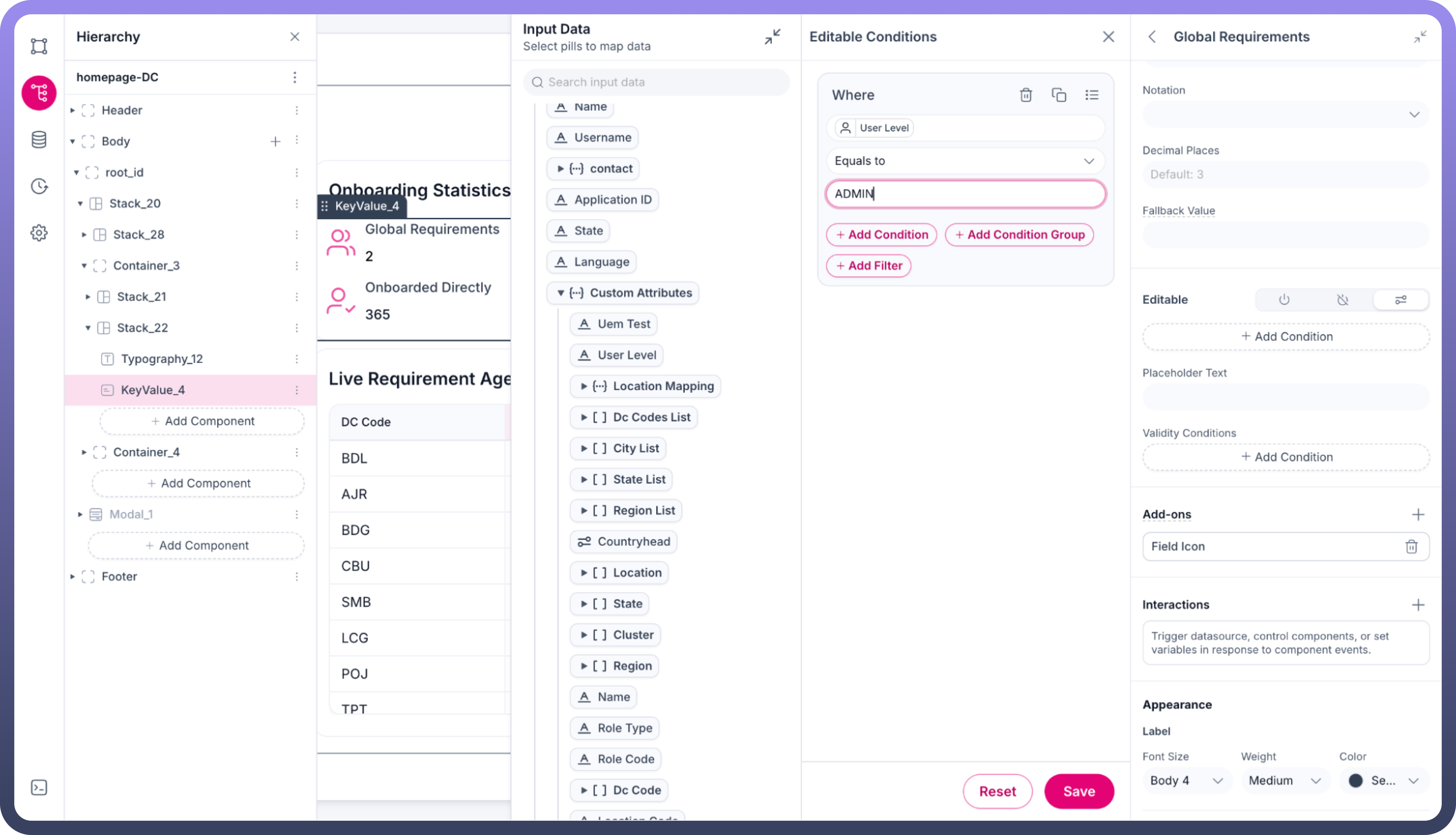1456x835 pixels.
Task: Open the history clock icon in the sidebar
Action: (39, 186)
